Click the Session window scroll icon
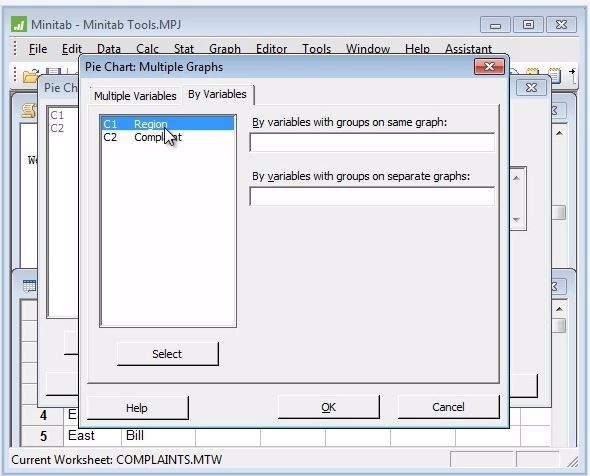The width and height of the screenshot is (590, 476). tap(28, 111)
